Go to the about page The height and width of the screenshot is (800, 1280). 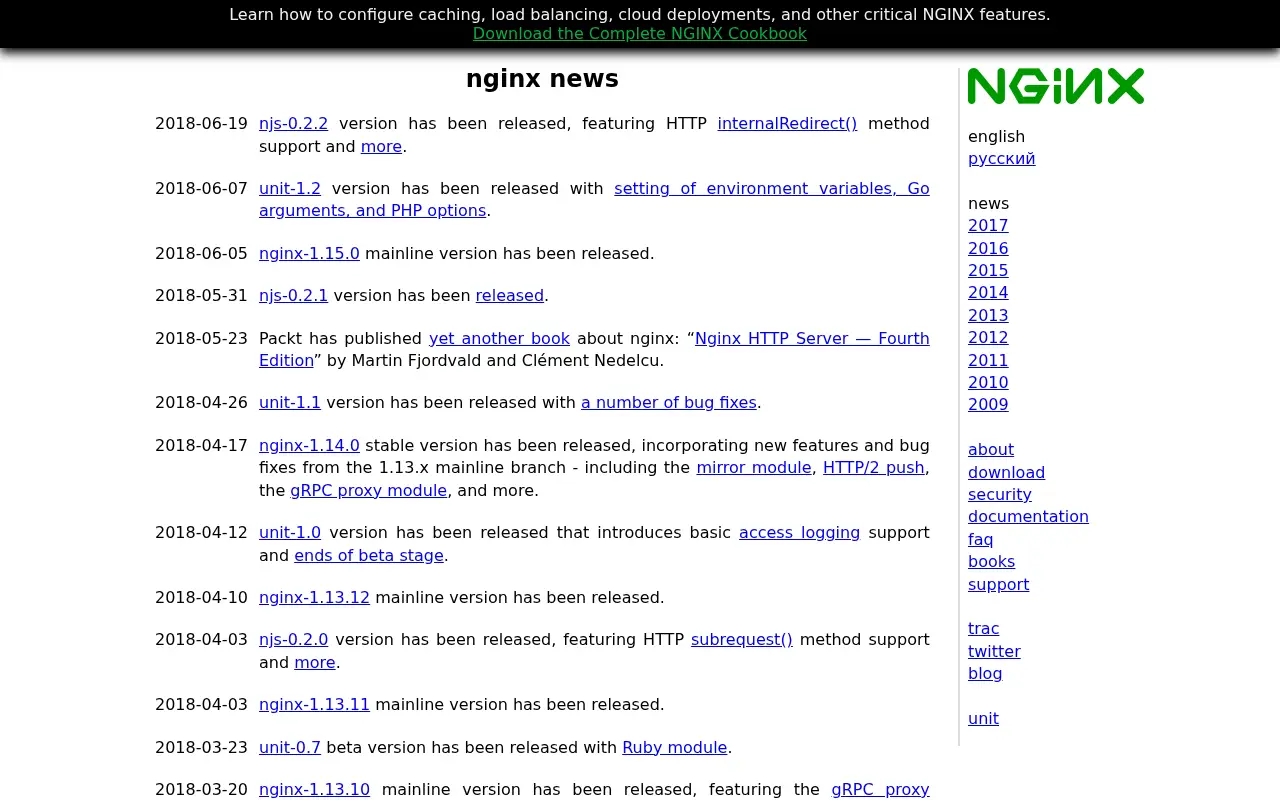(x=991, y=449)
